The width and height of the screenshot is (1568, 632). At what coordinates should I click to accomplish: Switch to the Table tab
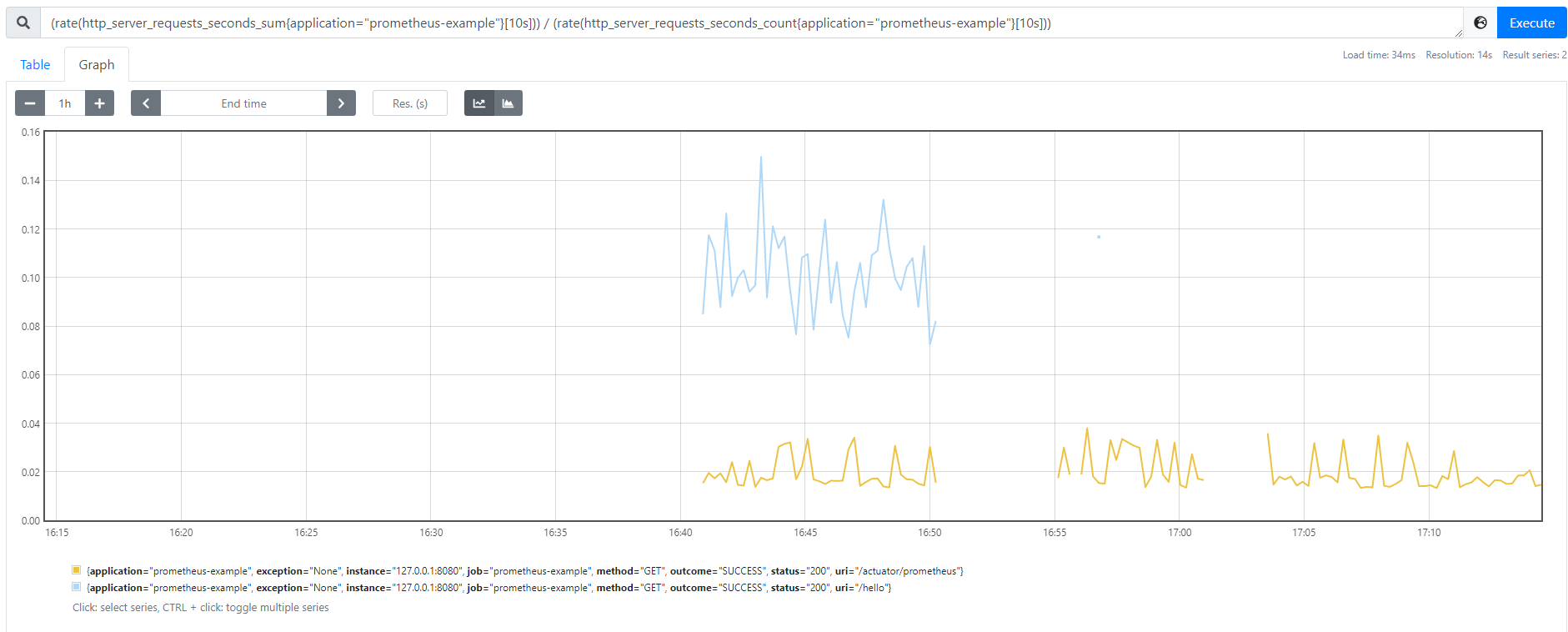[35, 64]
